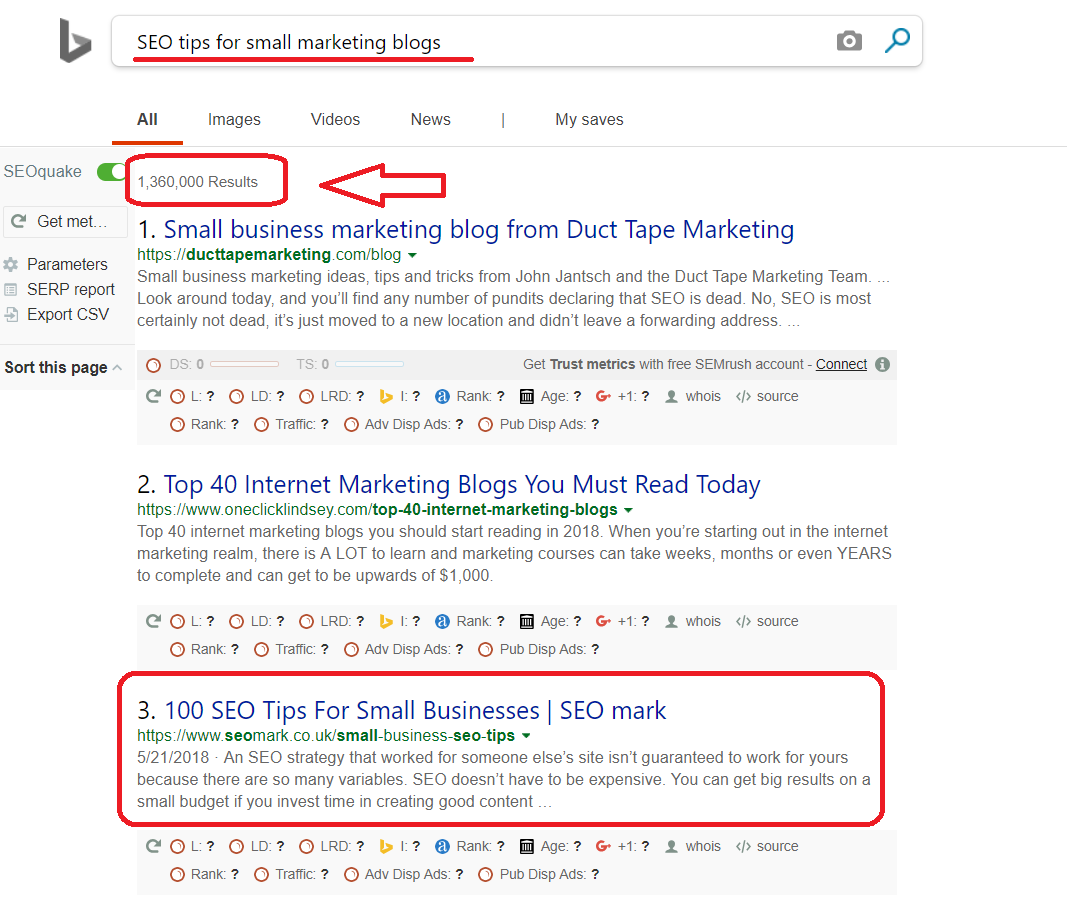The height and width of the screenshot is (905, 1067).
Task: Open Duct Tape Marketing blog result title
Action: (479, 230)
